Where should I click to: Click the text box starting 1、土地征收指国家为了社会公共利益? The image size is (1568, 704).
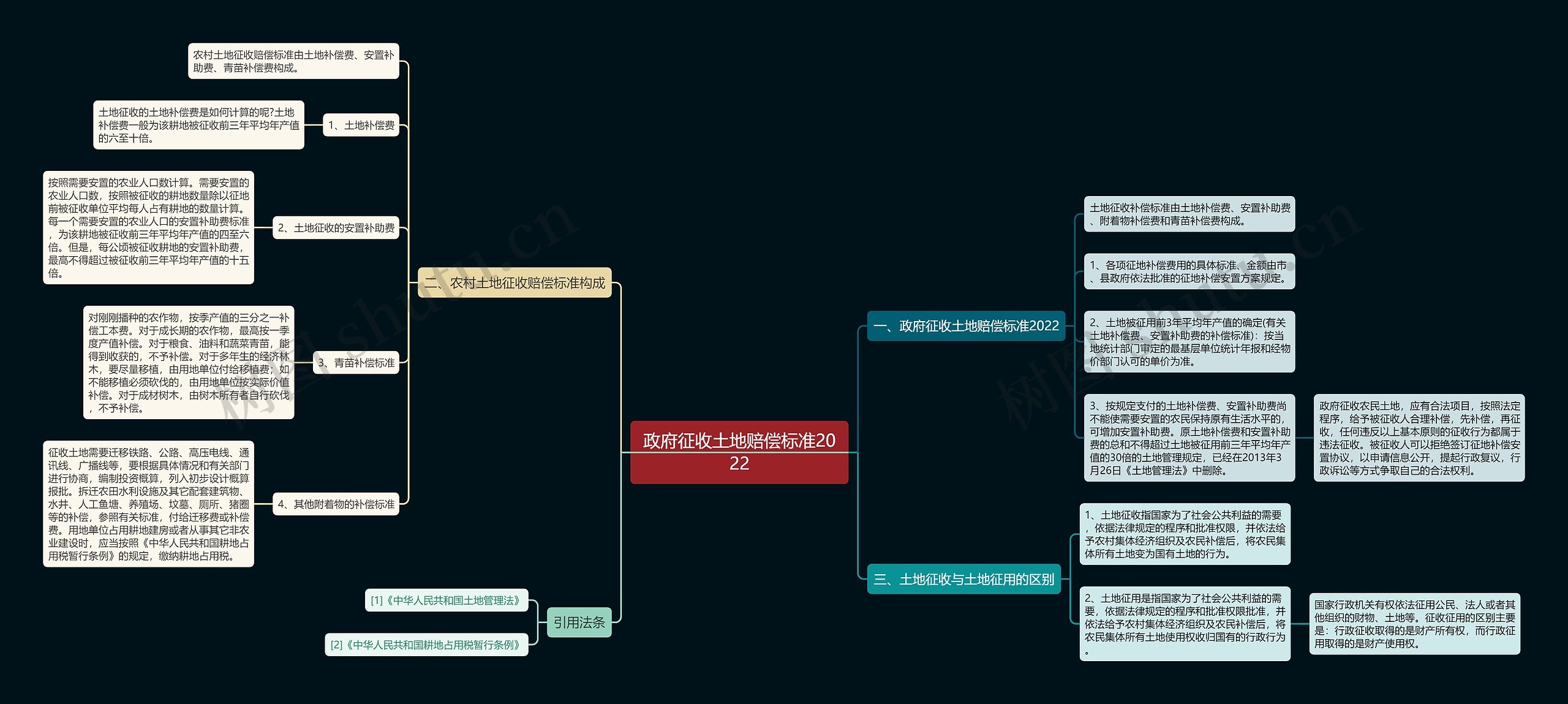tap(1185, 534)
